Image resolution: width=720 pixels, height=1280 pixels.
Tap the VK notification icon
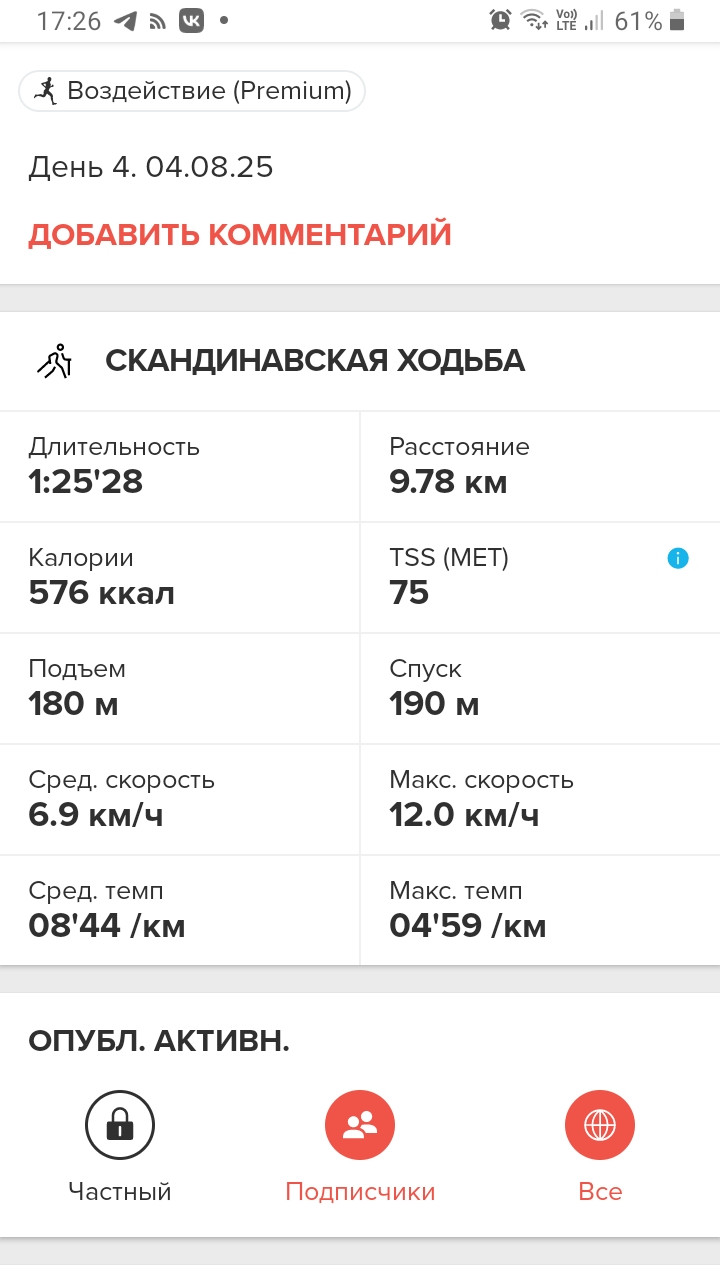point(191,21)
